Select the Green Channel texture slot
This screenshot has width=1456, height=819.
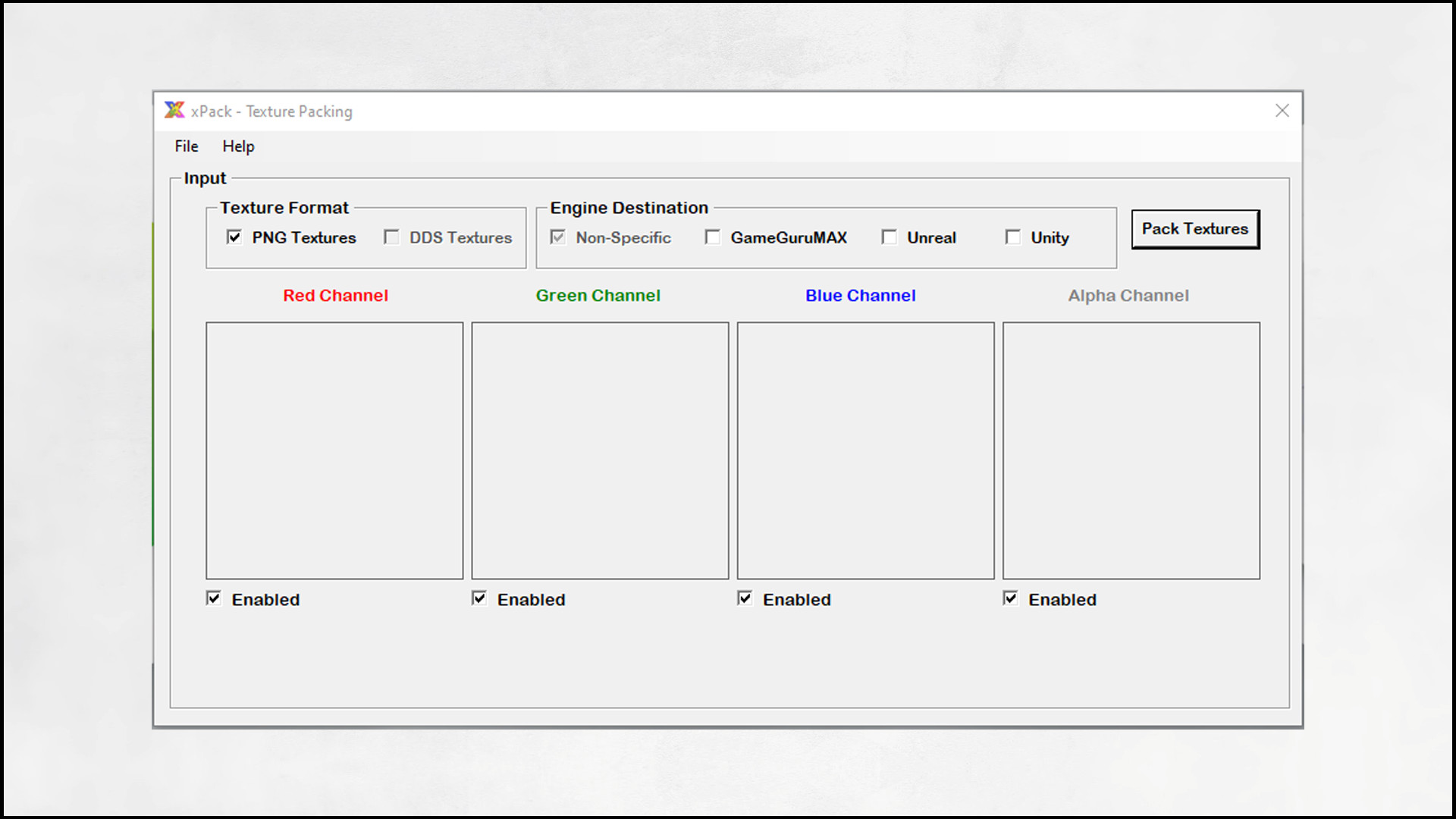pos(599,451)
